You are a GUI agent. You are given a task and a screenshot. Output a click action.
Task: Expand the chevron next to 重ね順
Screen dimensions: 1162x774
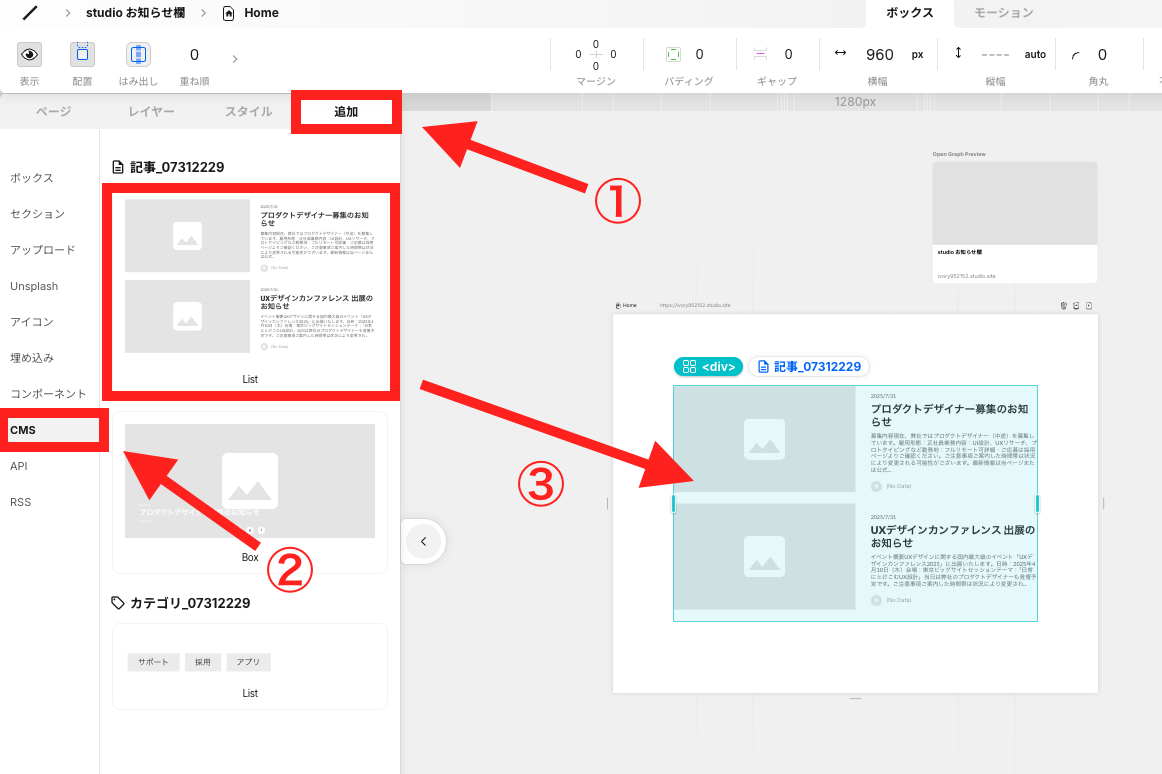coord(235,58)
